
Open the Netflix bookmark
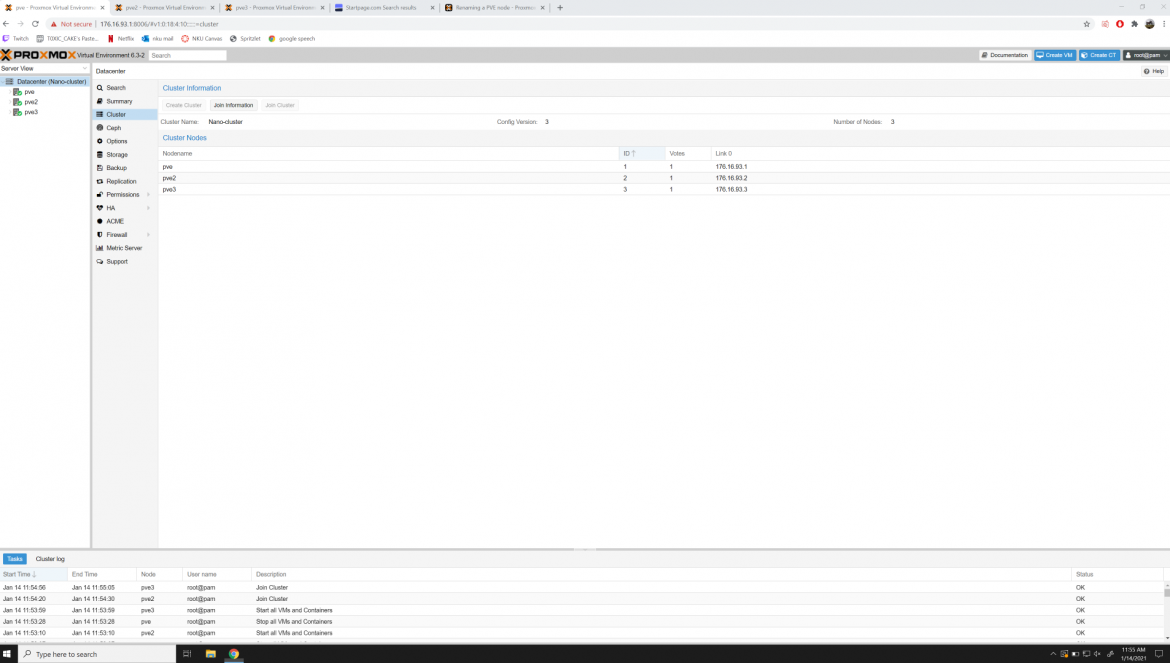tap(121, 39)
